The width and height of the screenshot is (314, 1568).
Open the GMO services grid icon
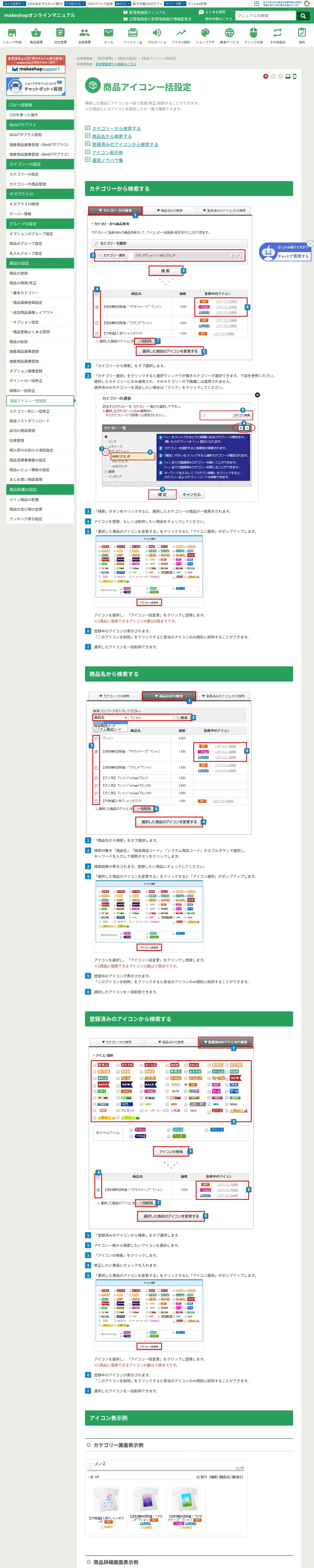(257, 4)
